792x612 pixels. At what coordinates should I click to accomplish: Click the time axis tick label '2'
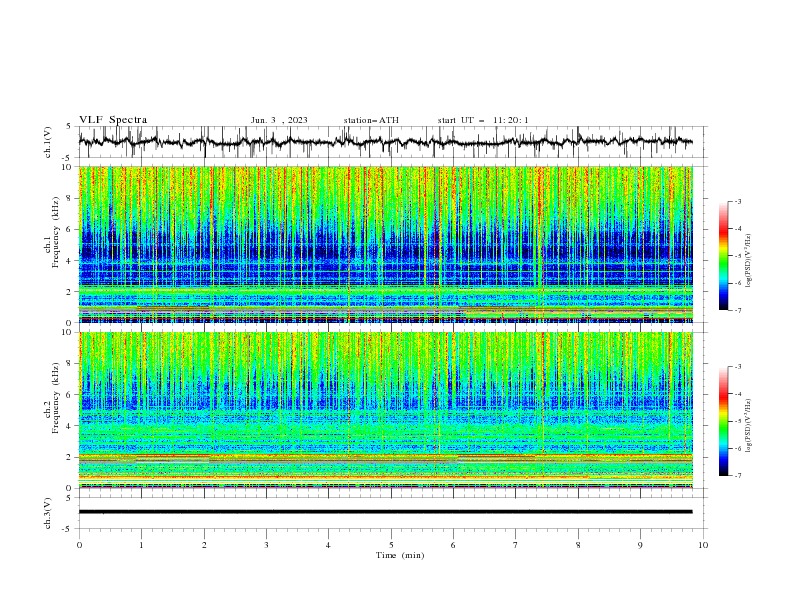coord(204,545)
